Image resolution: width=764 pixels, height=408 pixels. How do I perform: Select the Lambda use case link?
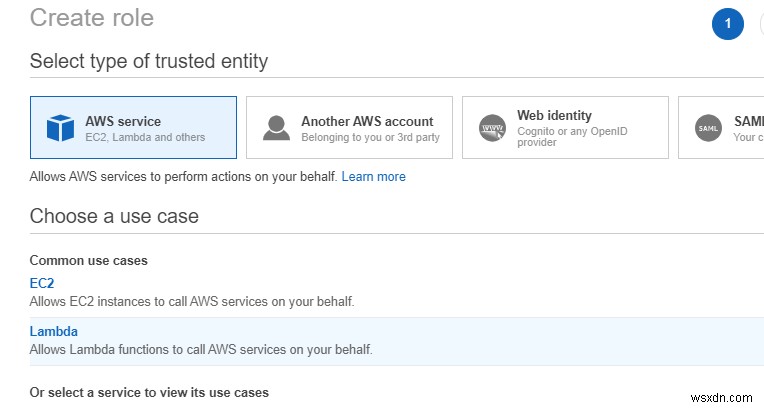54,331
